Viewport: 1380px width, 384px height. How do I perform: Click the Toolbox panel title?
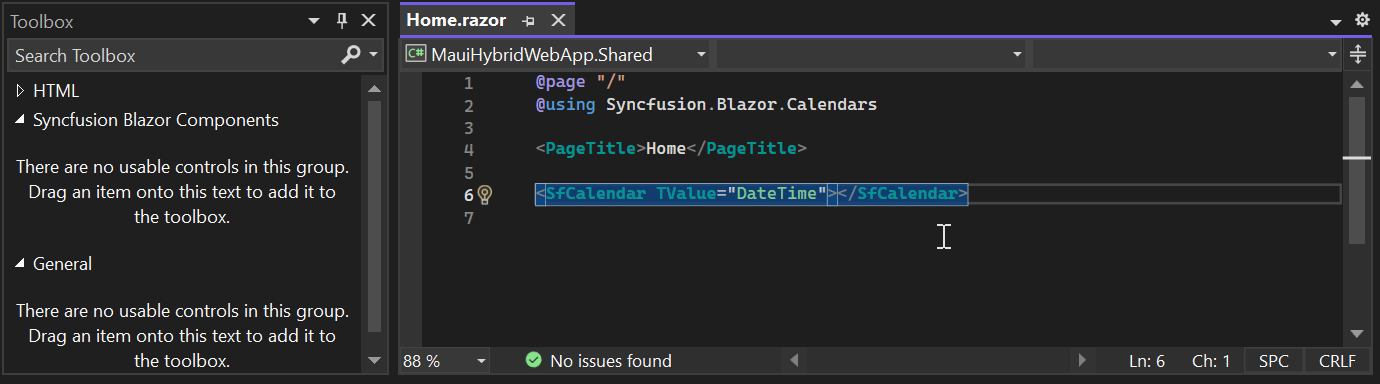coord(42,21)
